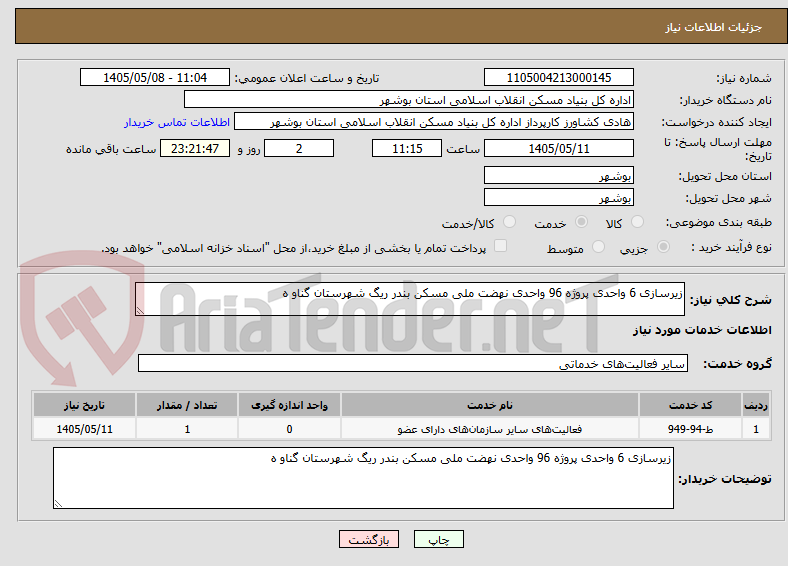Viewport: 788px width, 566px height.
Task: Click the request creator field هادی کشاورز
Action: point(434,122)
